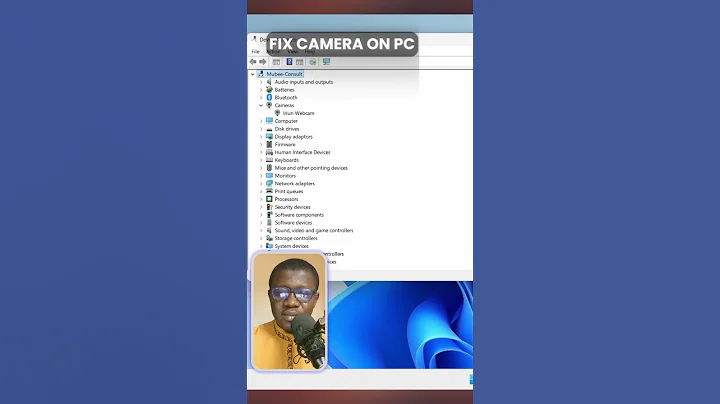Open Help via the blue question-mark icon
This screenshot has height=404, width=720.
tap(289, 62)
